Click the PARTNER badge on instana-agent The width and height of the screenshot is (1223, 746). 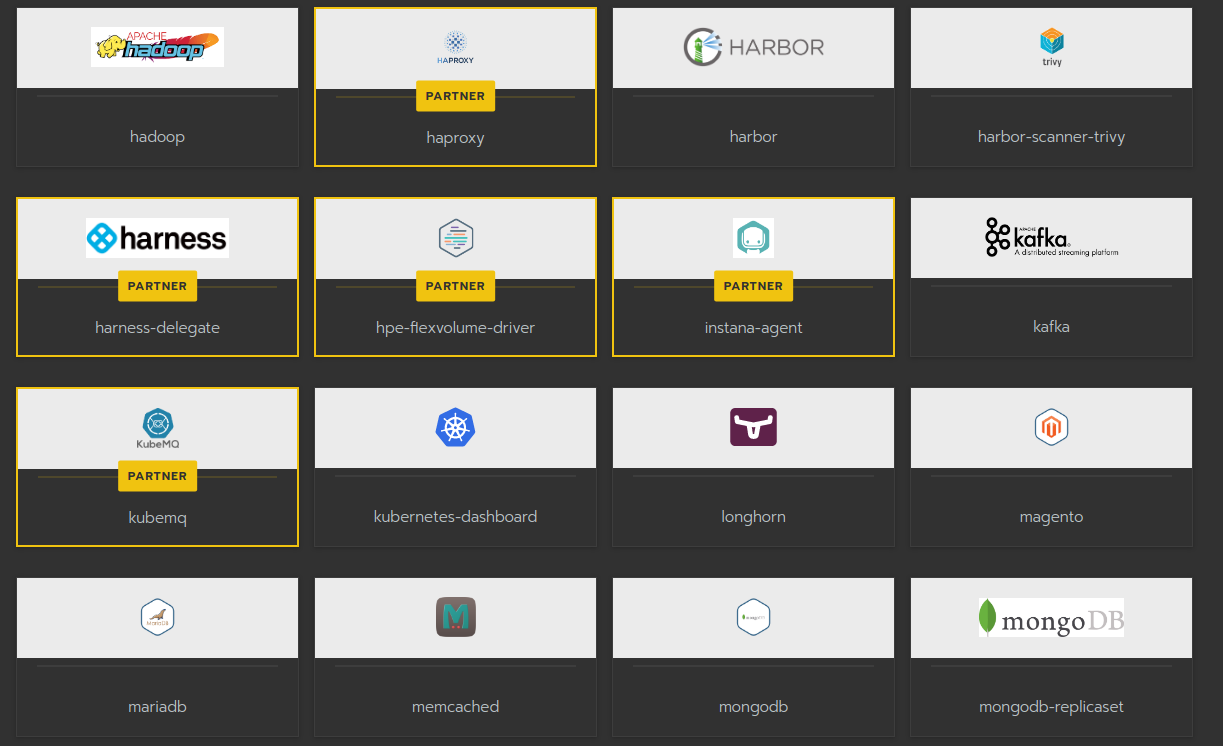click(753, 286)
